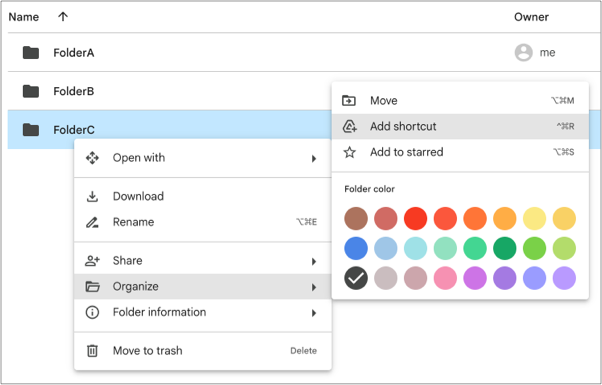Pick the golden yellow swatch ending the first row
Viewport: 602px width, 385px height.
click(x=564, y=218)
